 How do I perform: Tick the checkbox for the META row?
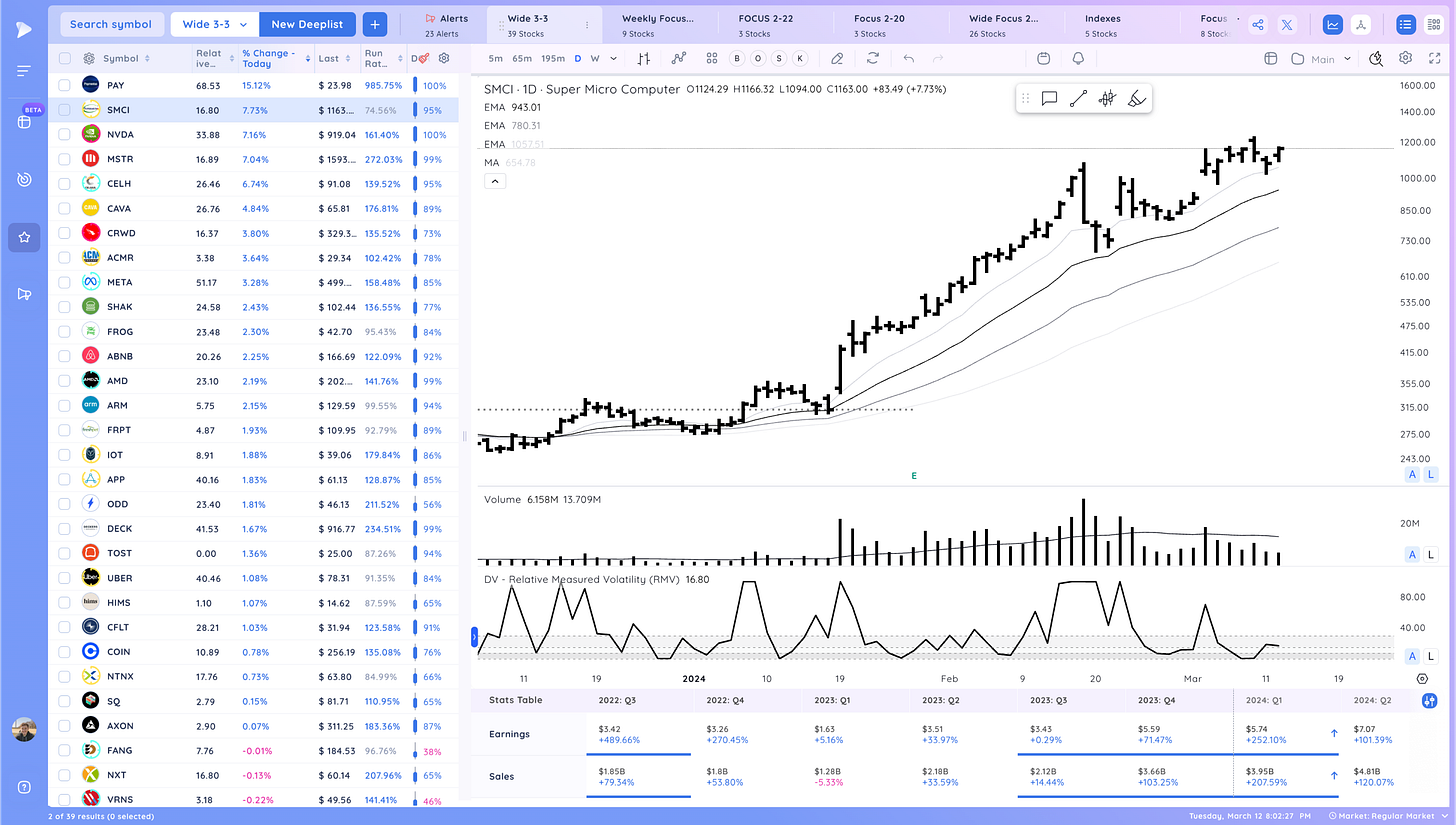[x=65, y=282]
